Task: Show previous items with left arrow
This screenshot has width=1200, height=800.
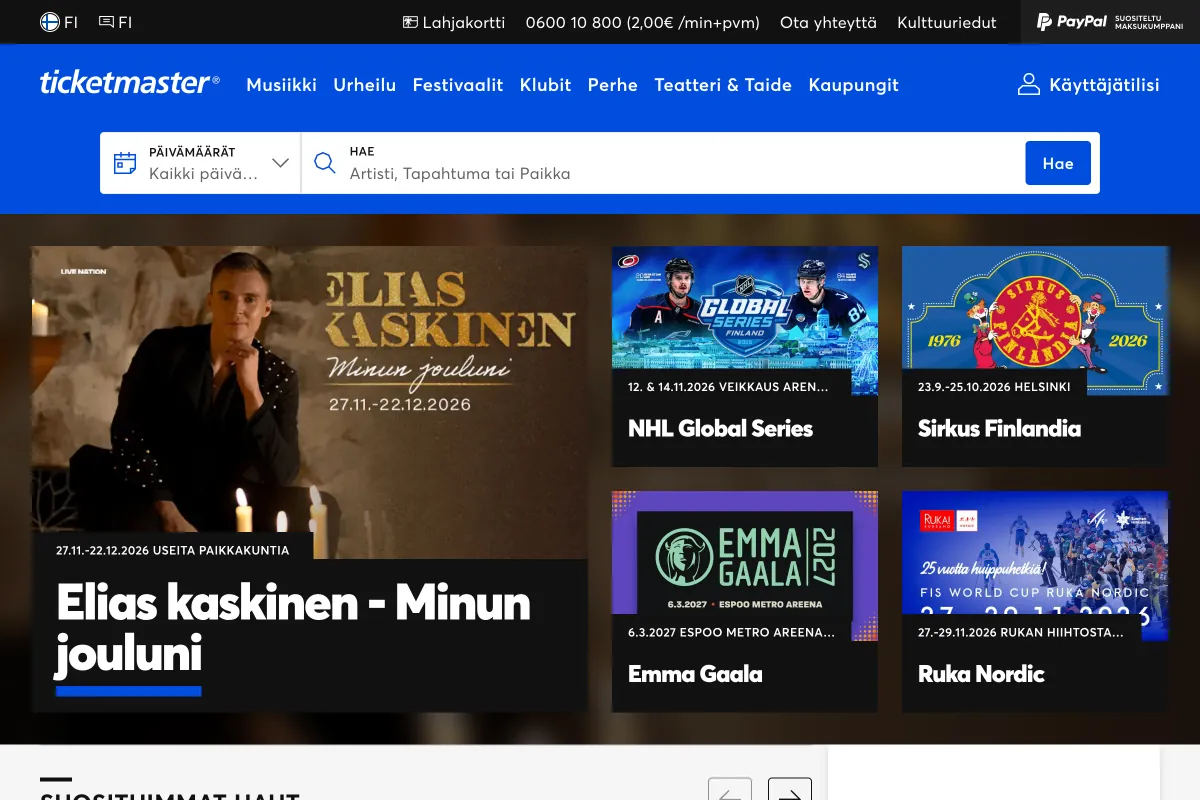Action: (x=730, y=789)
